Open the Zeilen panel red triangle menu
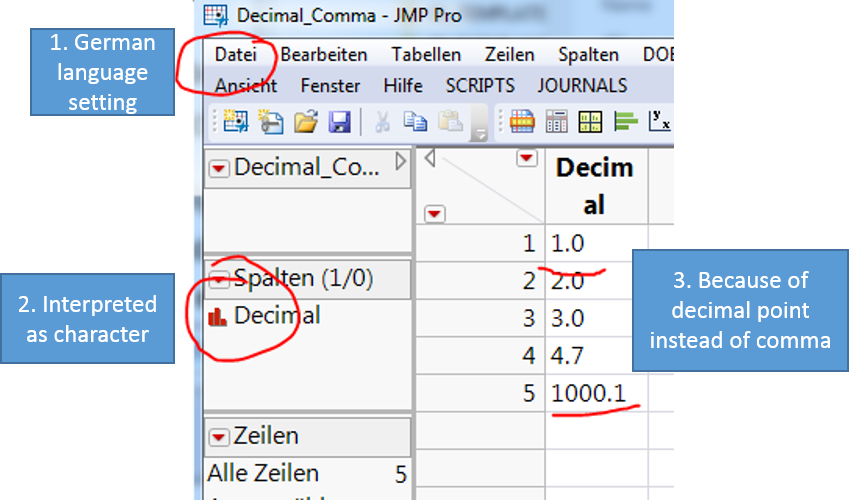 [x=219, y=437]
